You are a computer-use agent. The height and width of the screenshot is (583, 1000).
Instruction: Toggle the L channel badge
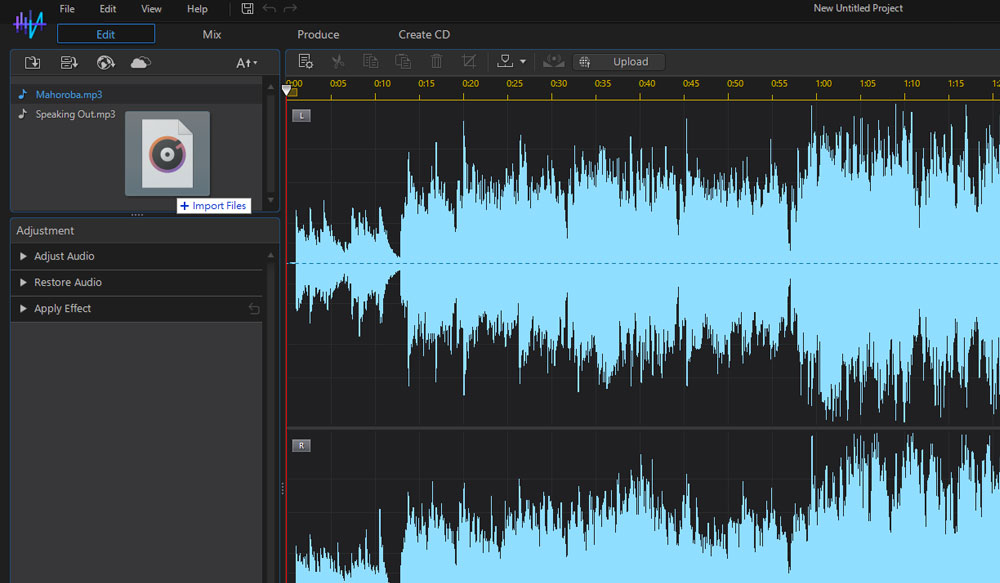(301, 116)
